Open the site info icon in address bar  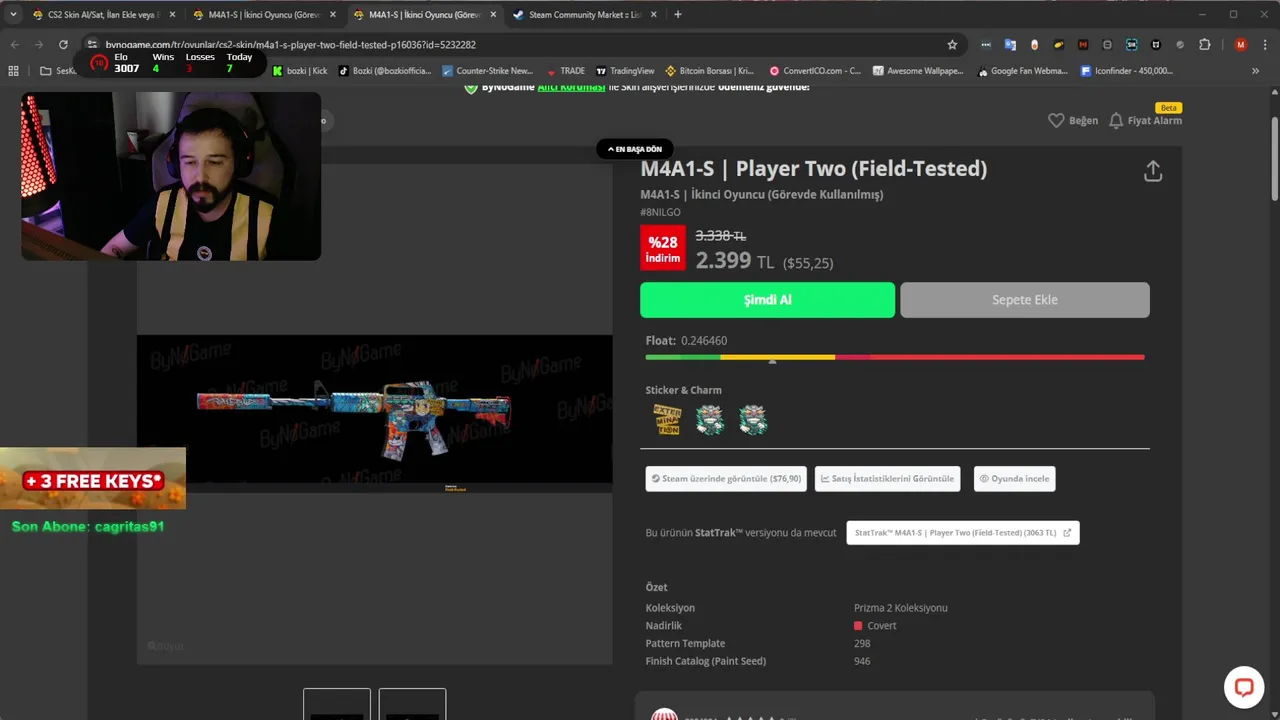[x=92, y=45]
